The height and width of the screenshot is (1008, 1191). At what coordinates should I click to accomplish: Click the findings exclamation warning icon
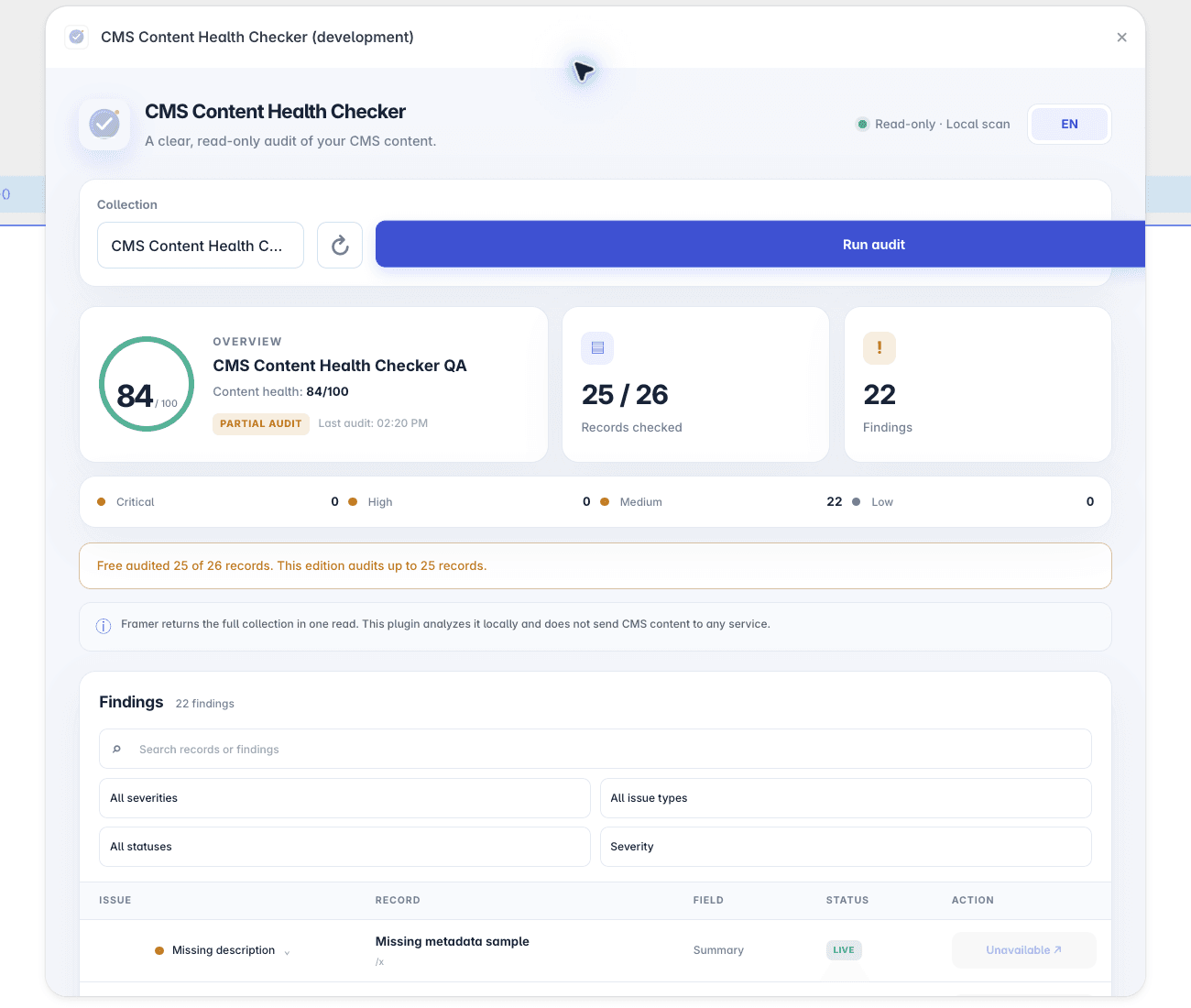pos(880,347)
